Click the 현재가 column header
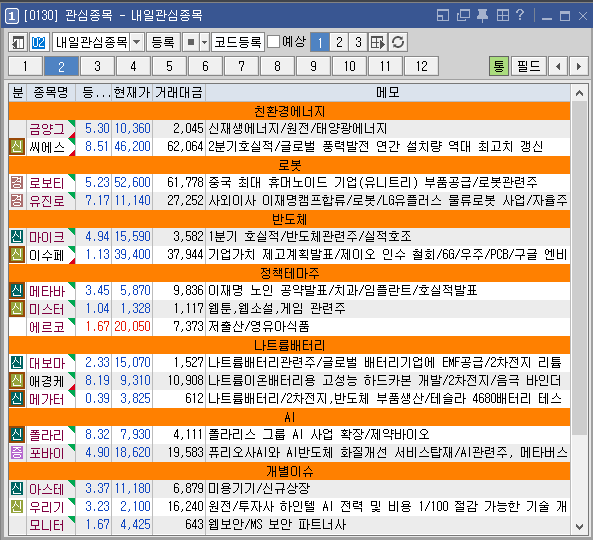 click(x=132, y=93)
